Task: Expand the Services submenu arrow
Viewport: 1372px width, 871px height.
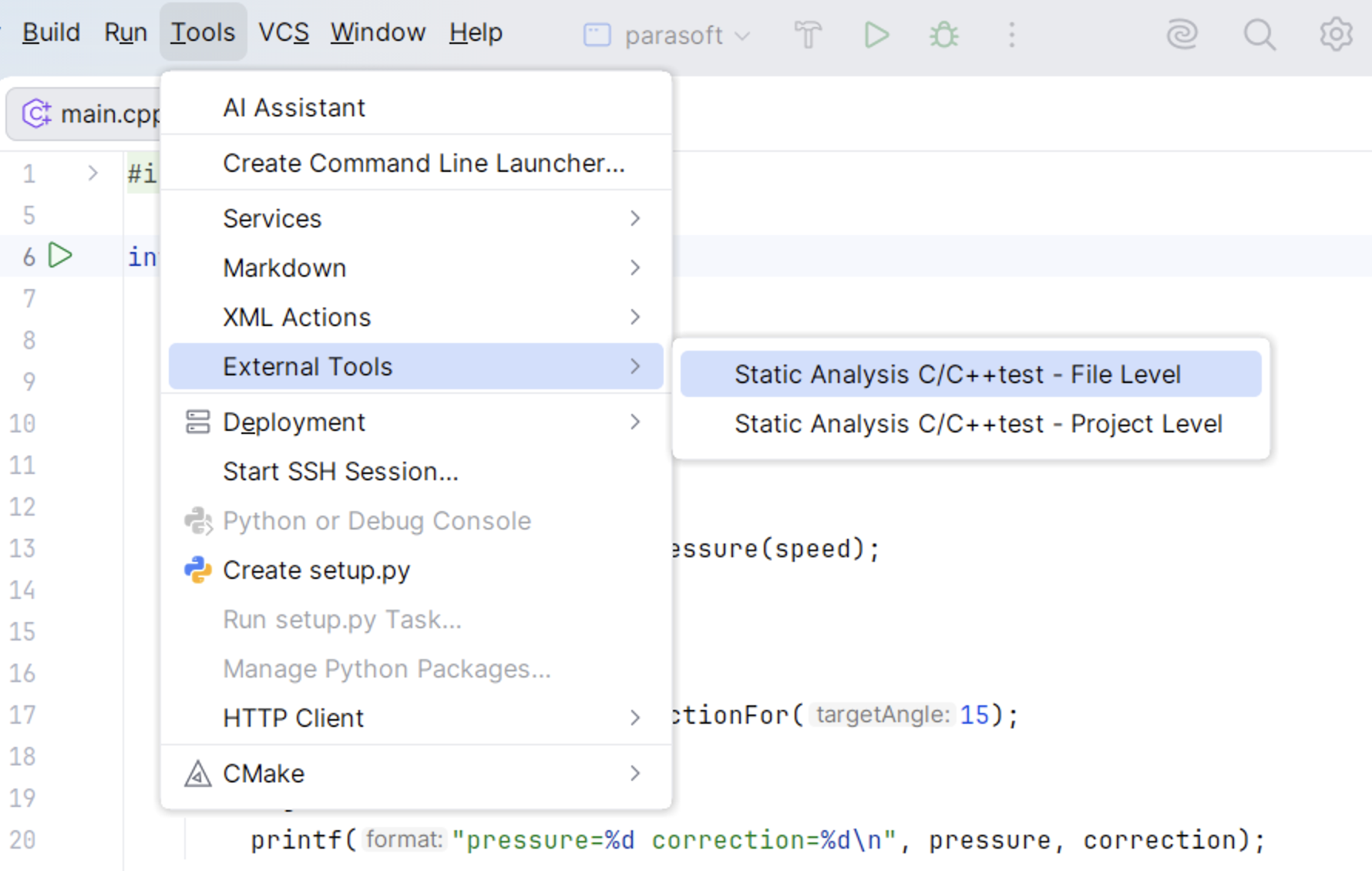Action: (635, 219)
